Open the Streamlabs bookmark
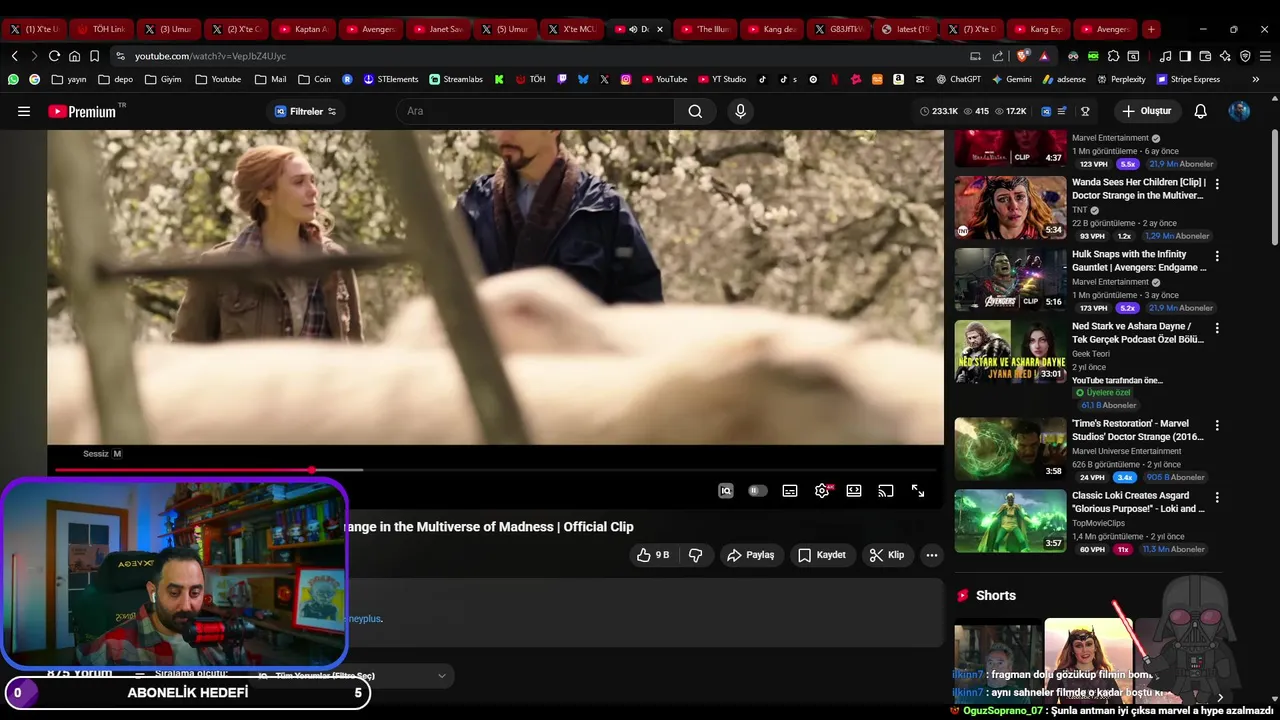The width and height of the screenshot is (1280, 720). (x=456, y=79)
